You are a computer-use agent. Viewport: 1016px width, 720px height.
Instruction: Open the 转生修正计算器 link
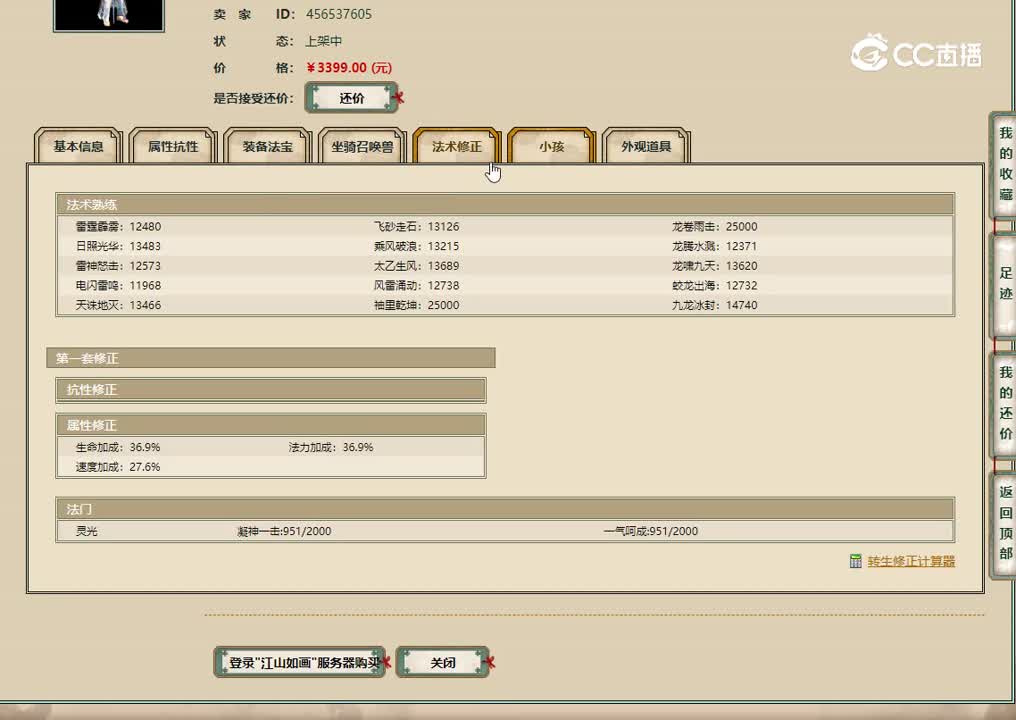911,561
